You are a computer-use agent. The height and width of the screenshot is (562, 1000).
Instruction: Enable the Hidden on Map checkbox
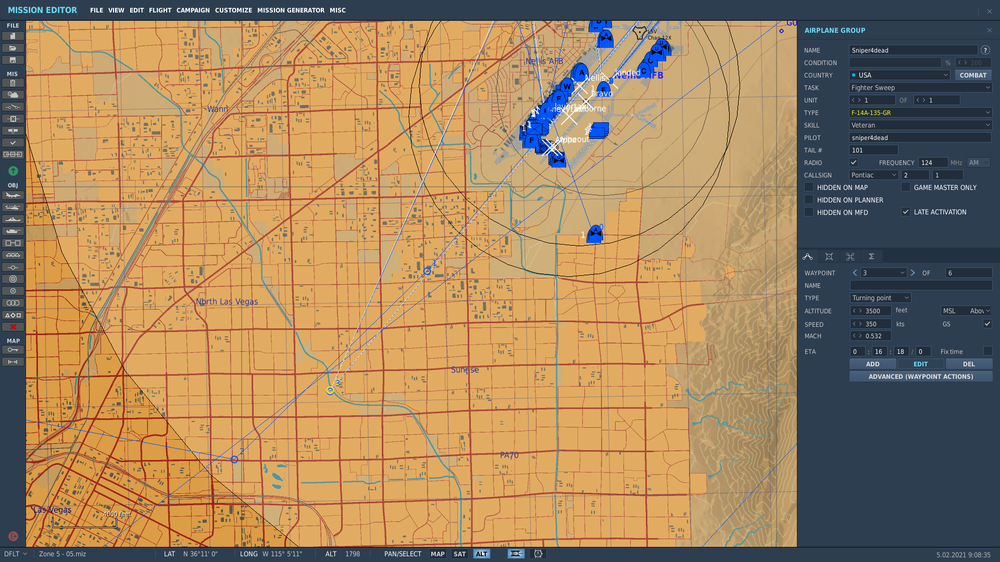tap(809, 187)
